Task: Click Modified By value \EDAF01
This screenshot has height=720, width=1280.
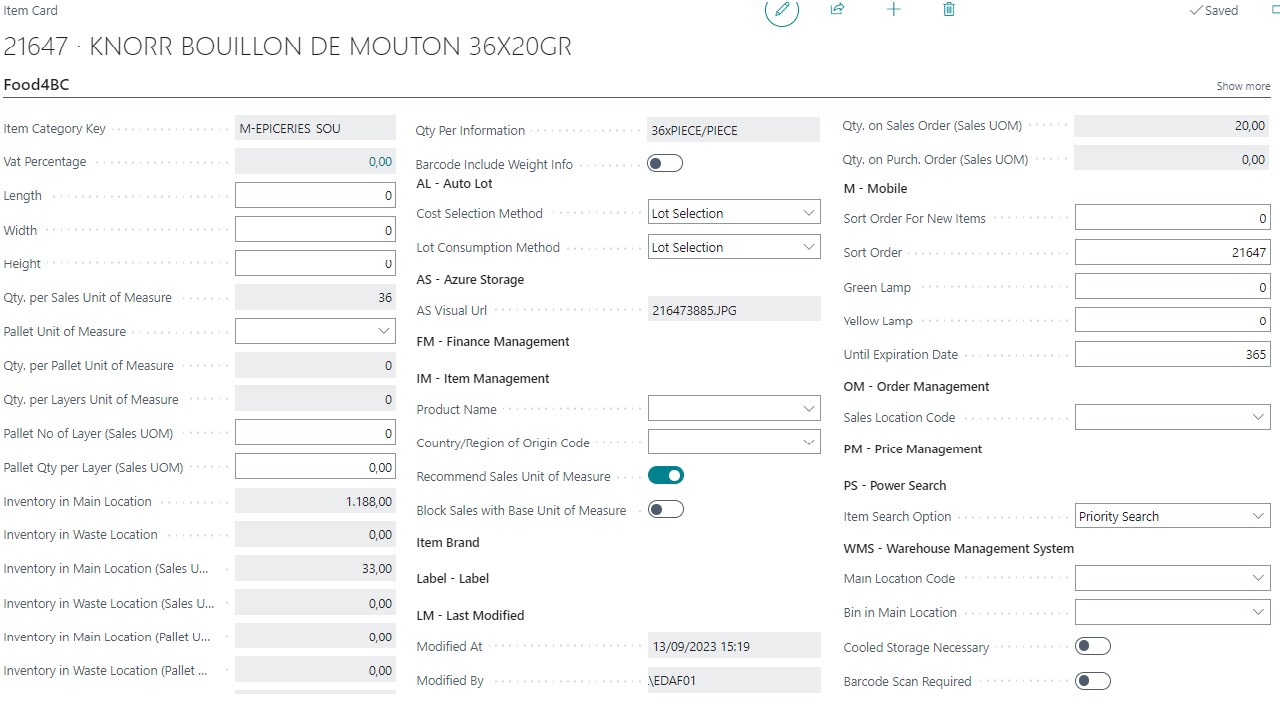Action: tap(734, 680)
